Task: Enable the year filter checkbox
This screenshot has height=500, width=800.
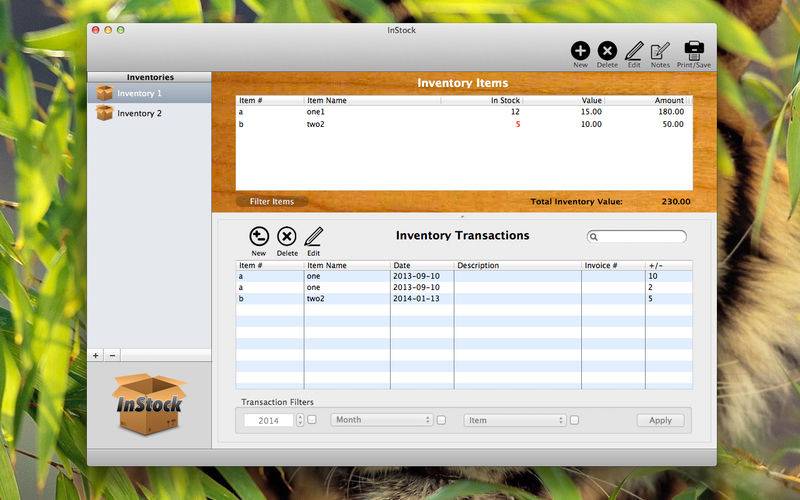Action: [312, 420]
